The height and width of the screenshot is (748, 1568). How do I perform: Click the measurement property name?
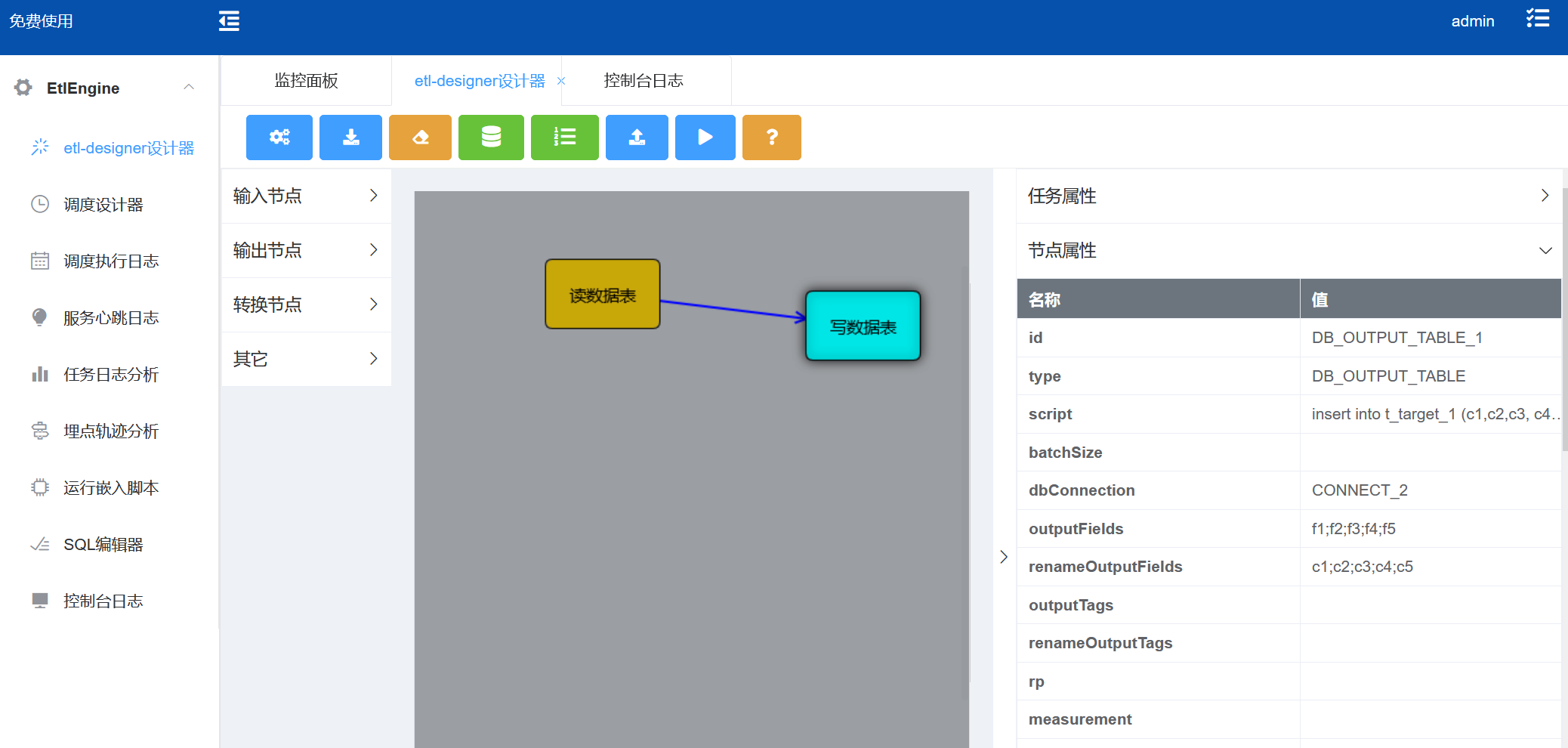(1080, 719)
